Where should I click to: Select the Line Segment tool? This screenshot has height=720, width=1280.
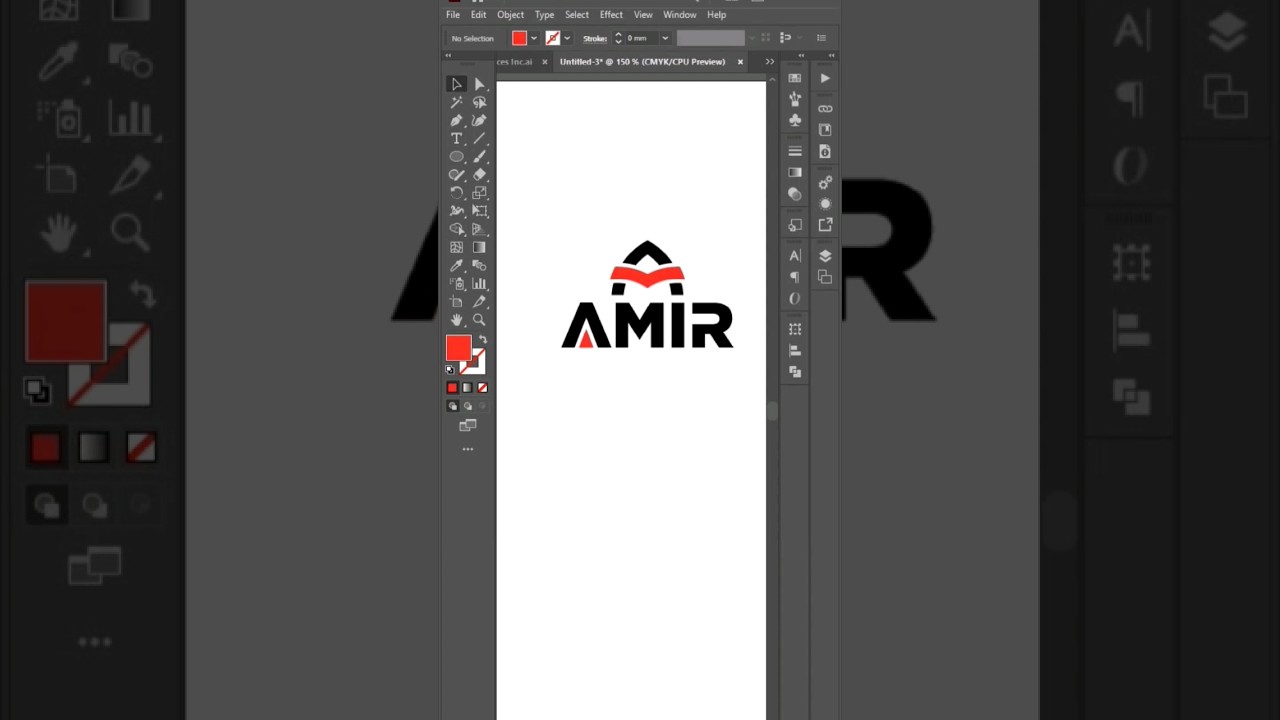[x=479, y=138]
